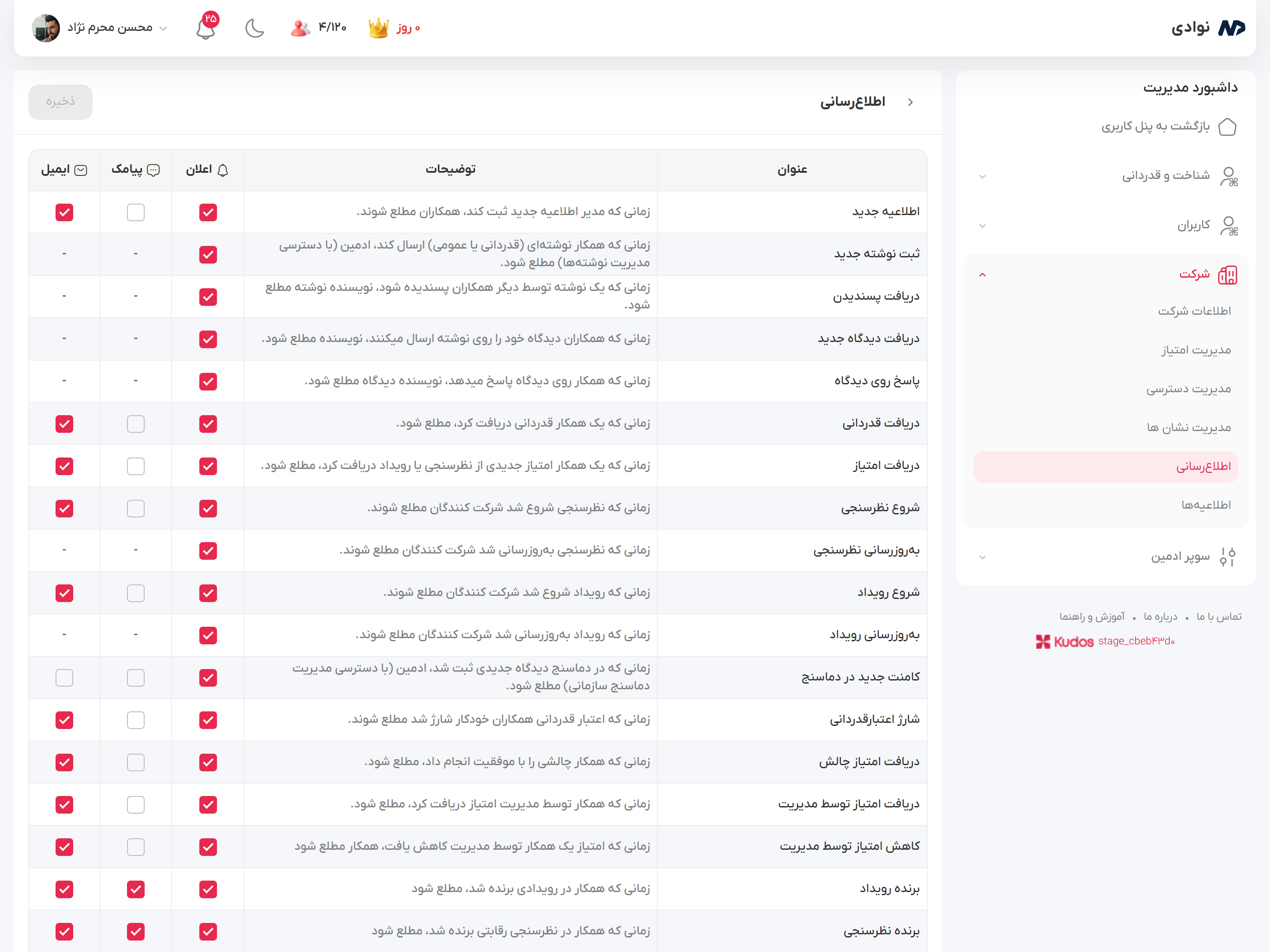Expand the کاربران section
1270x952 pixels.
[x=982, y=226]
